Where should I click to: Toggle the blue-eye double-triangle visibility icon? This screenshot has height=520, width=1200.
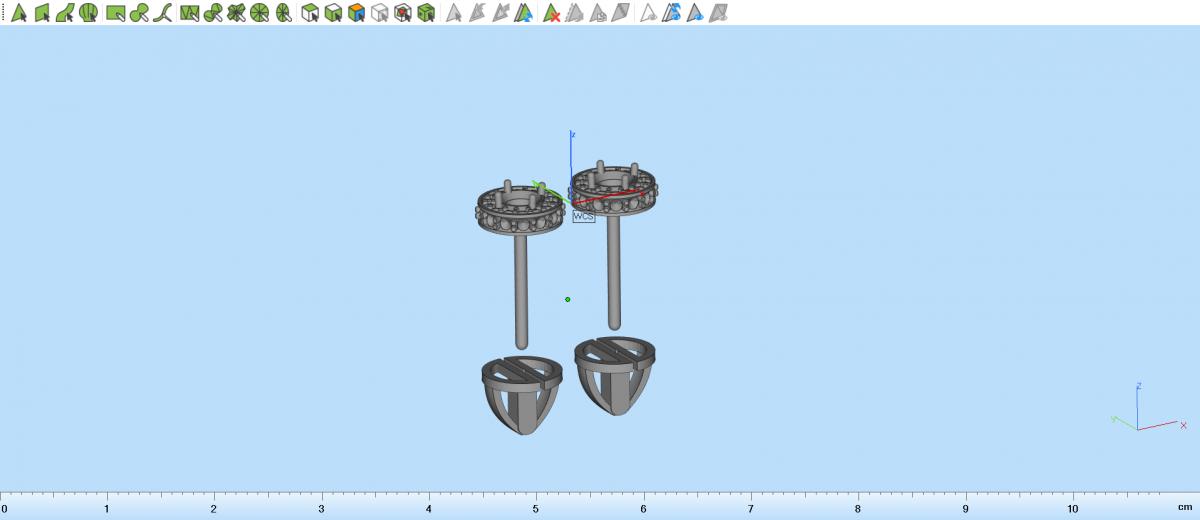coord(672,13)
